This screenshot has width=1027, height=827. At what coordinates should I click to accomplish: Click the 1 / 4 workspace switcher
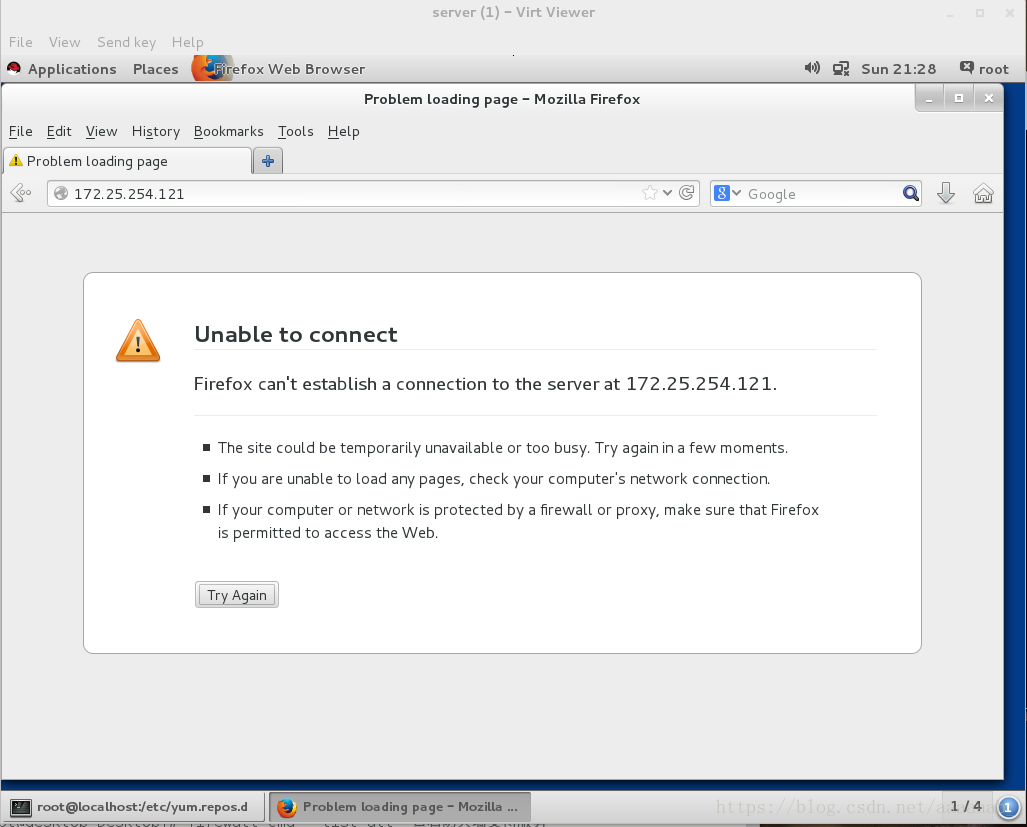click(x=966, y=806)
